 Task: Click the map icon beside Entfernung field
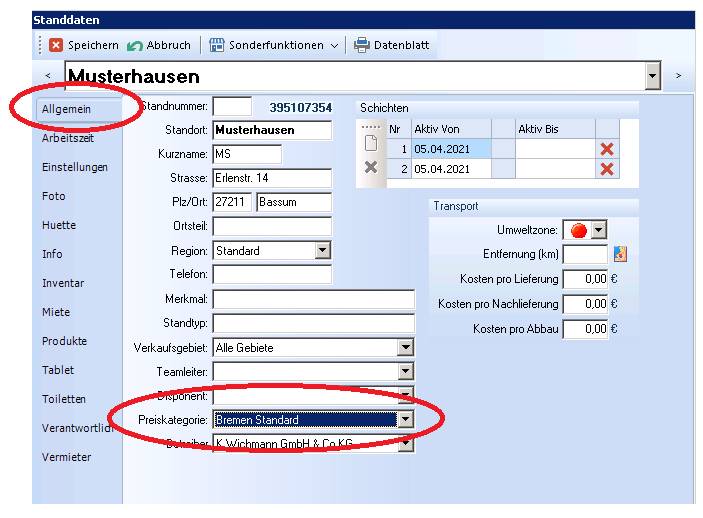(x=620, y=254)
